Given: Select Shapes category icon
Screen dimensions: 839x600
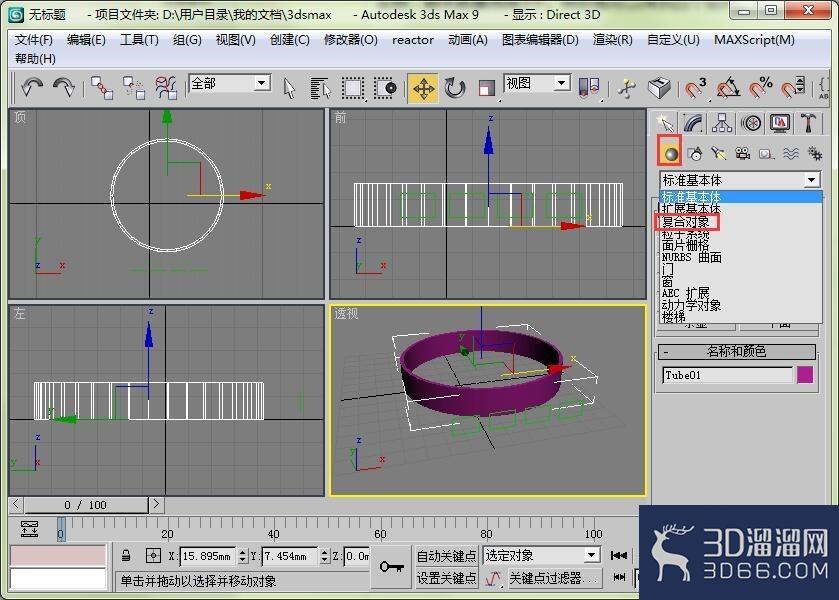Looking at the screenshot, I should [x=695, y=154].
